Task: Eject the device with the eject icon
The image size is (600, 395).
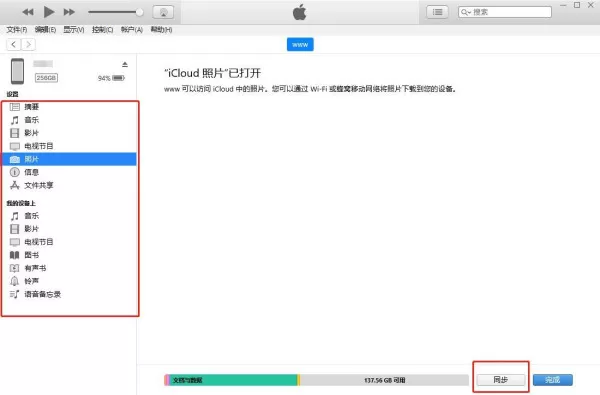Action: [125, 64]
